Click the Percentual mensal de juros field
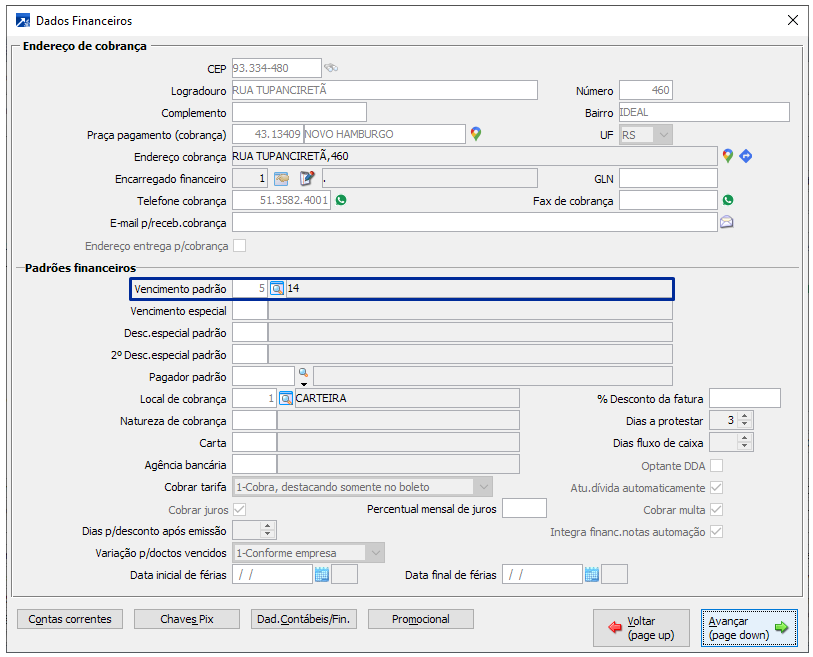 point(524,509)
